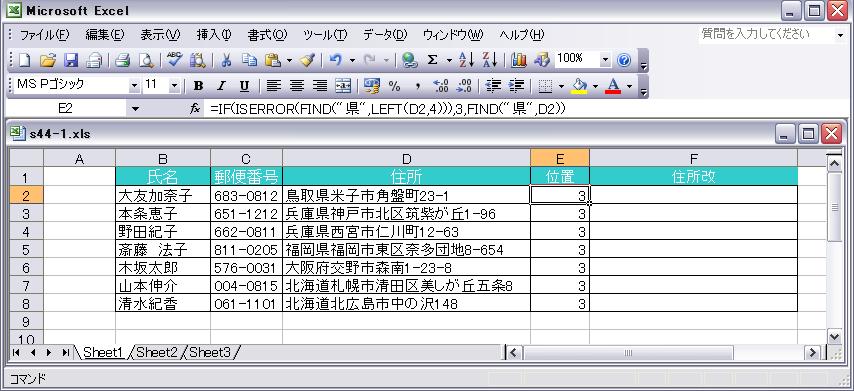Expand the font size dropdown
The image size is (854, 391).
point(174,85)
